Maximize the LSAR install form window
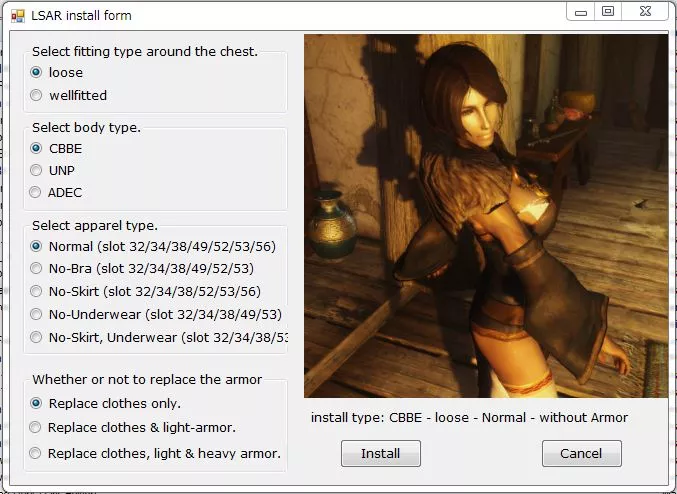677x494 pixels. 608,12
